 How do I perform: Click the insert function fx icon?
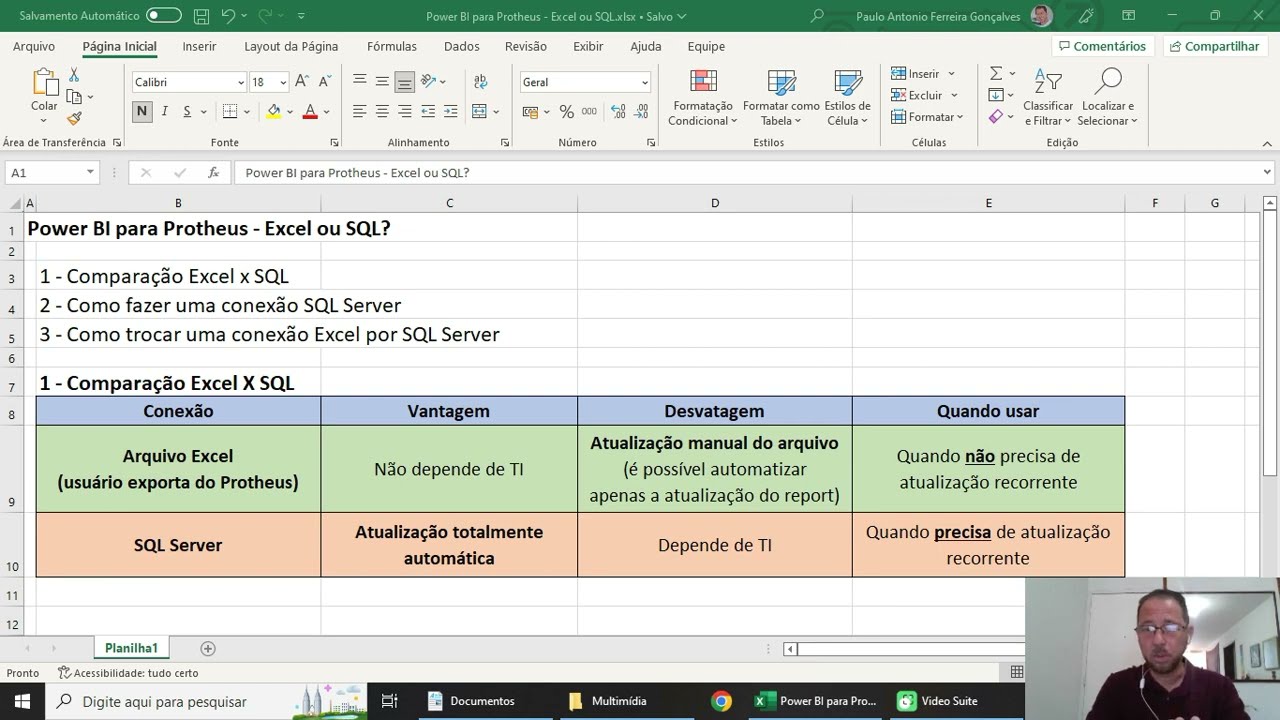[x=213, y=173]
